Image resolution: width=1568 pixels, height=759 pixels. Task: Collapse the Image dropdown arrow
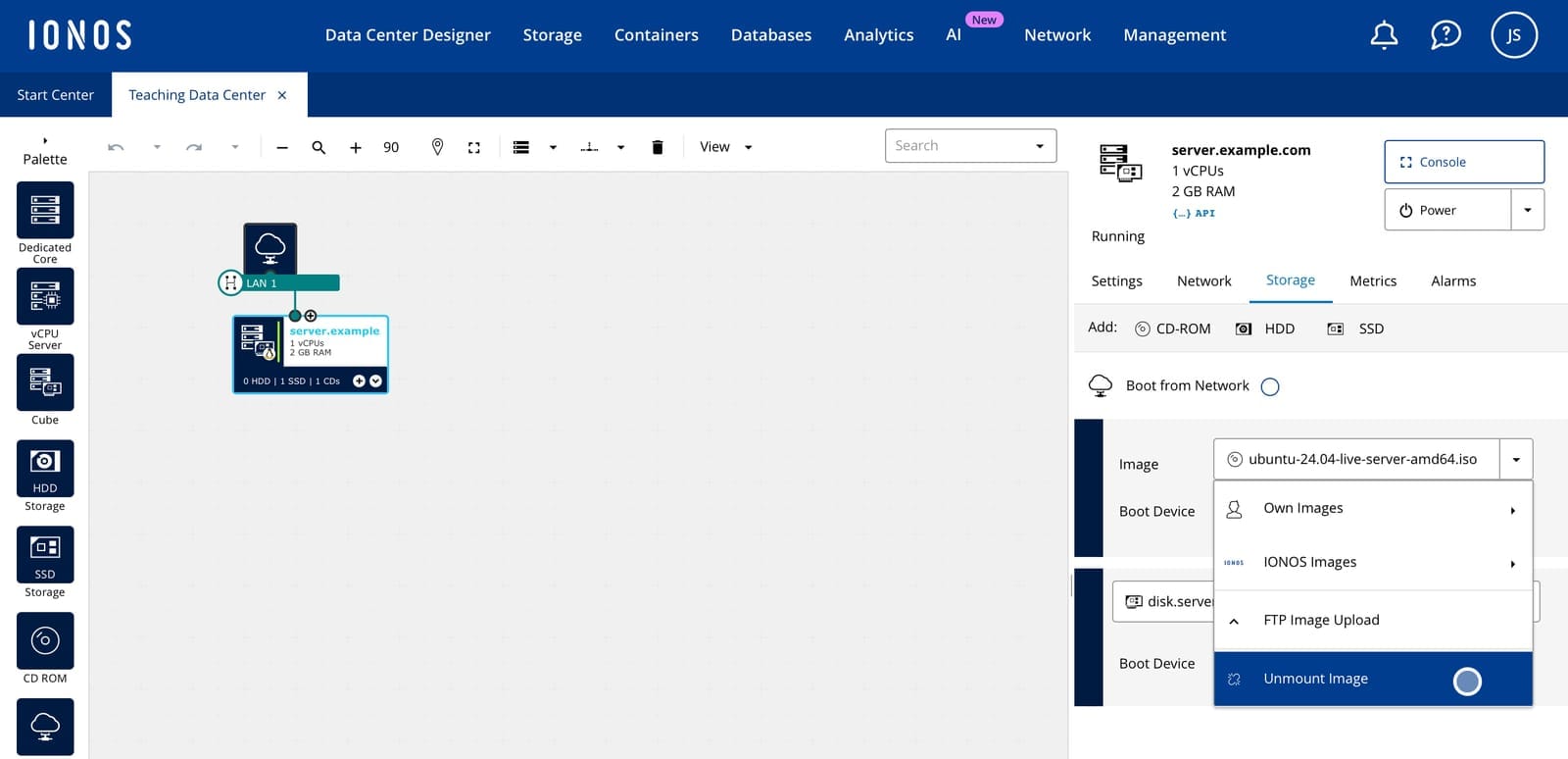[x=1516, y=459]
